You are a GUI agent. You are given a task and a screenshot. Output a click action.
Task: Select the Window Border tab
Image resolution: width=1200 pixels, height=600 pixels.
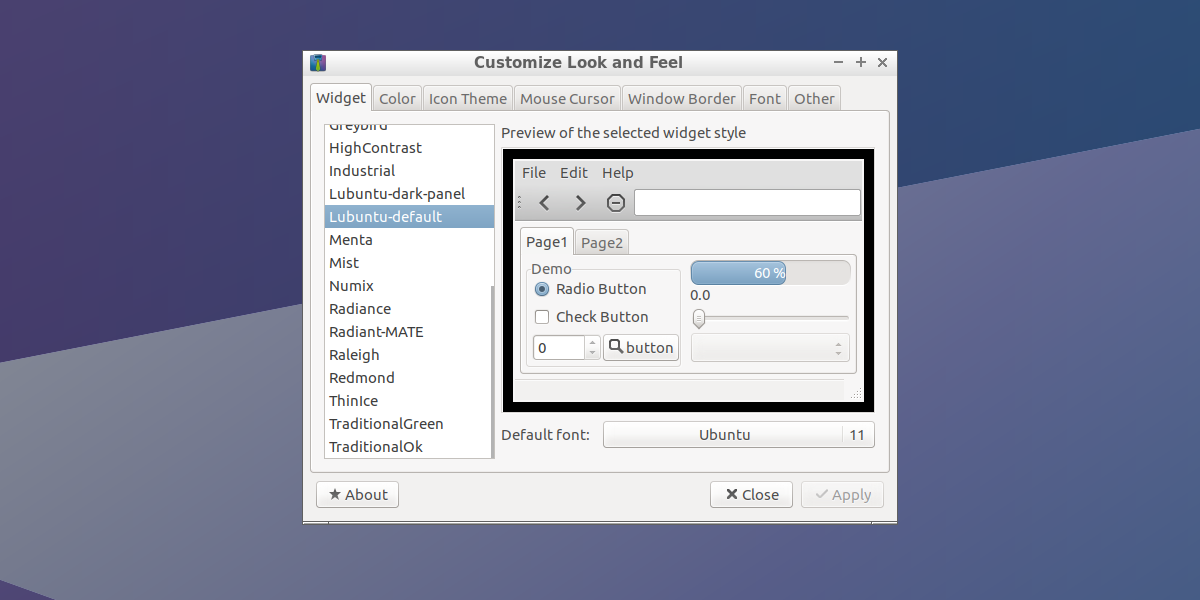[681, 98]
